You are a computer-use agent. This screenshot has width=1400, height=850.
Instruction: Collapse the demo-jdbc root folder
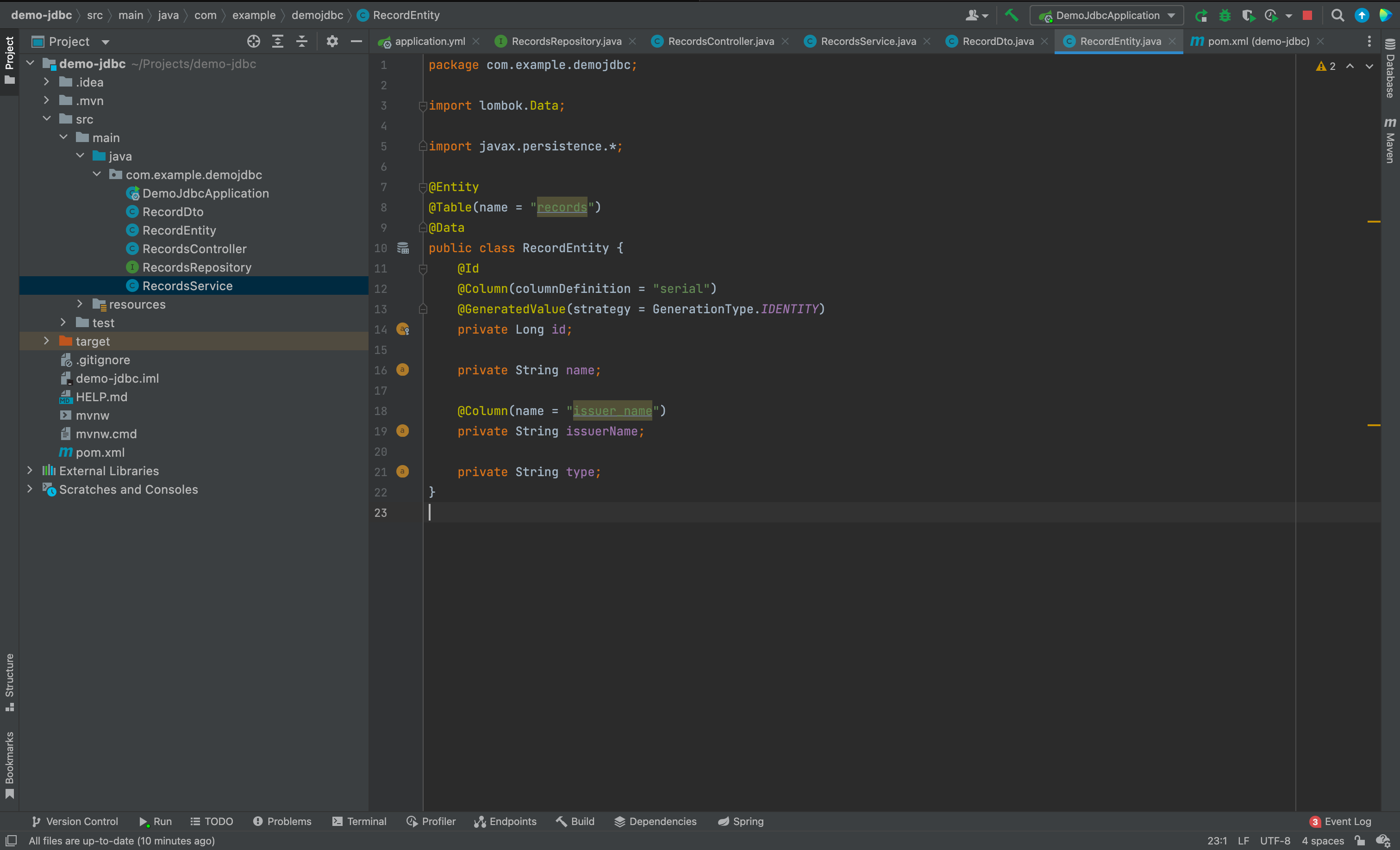point(30,63)
